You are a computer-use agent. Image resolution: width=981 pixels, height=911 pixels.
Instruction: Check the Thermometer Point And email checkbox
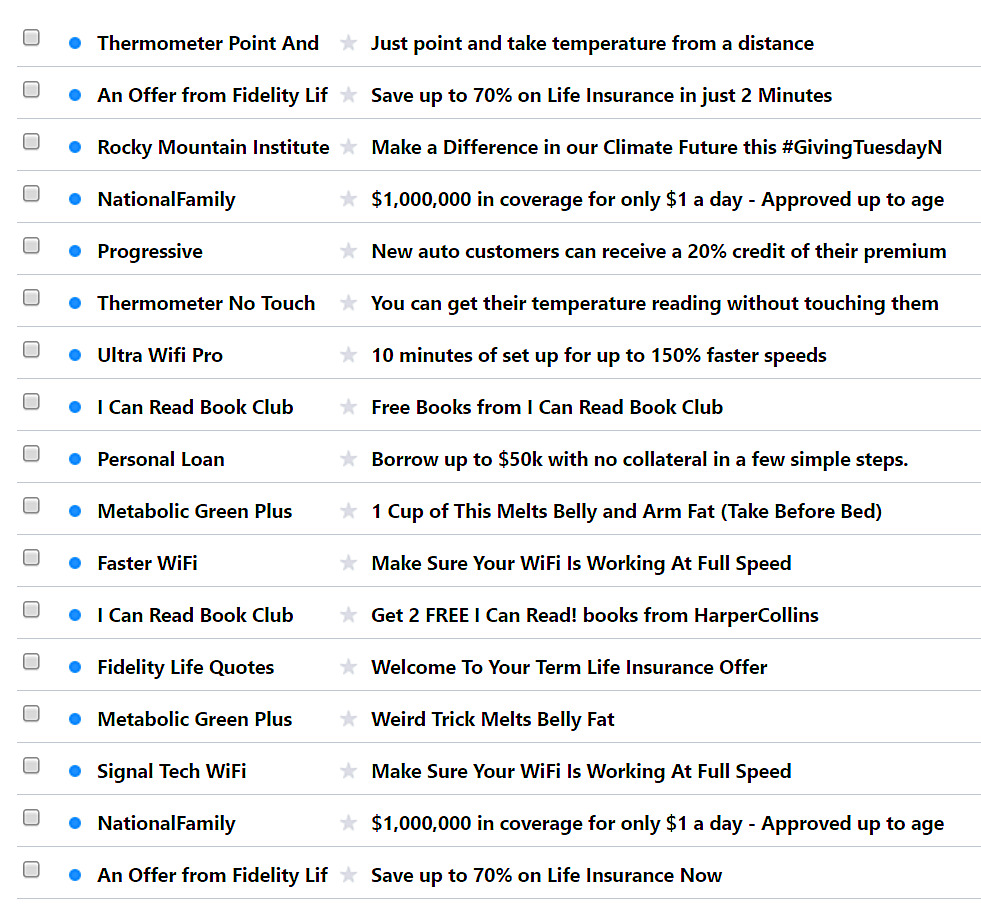coord(31,38)
